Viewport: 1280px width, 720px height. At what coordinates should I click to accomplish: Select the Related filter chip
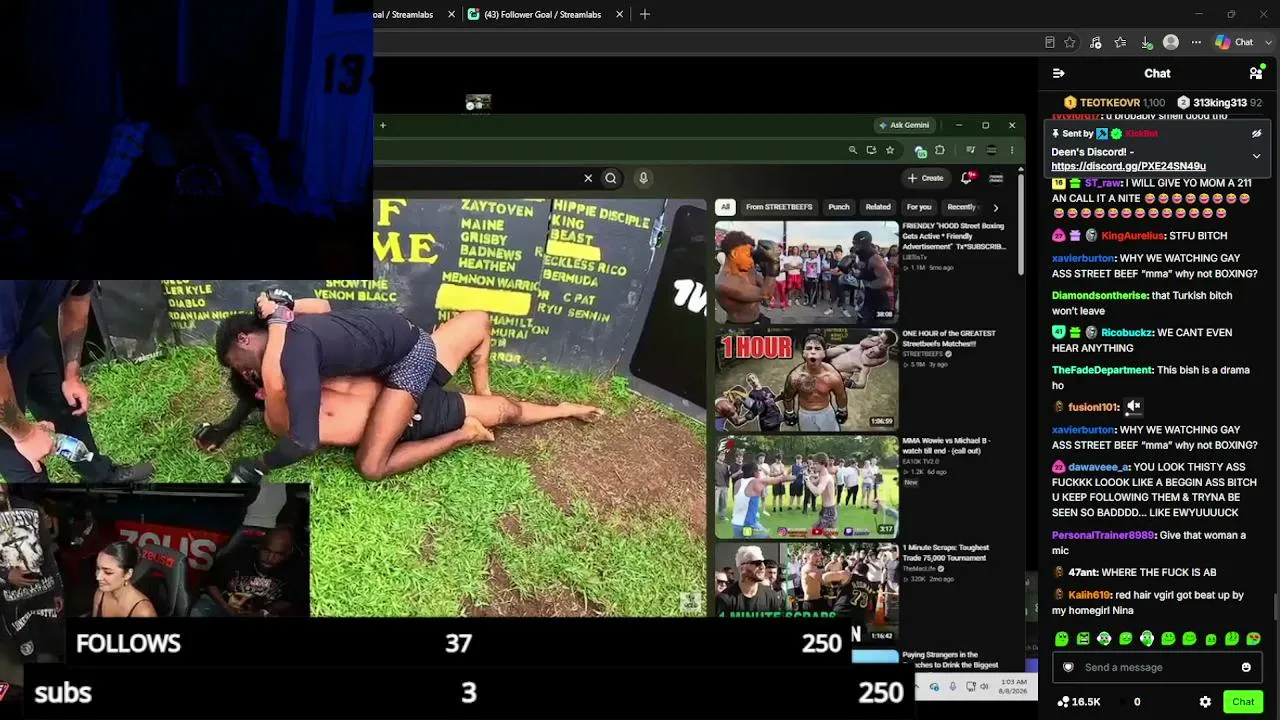878,207
